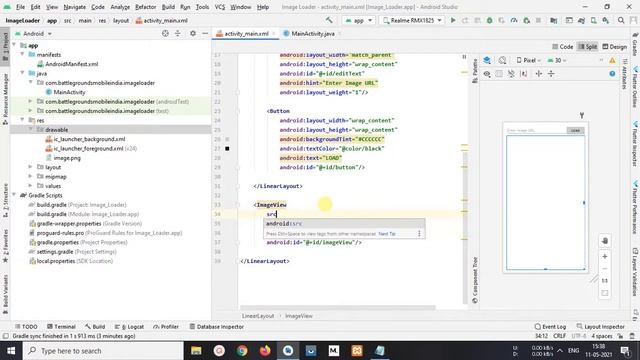
Task: Open the API 30 version dropdown
Action: pyautogui.click(x=557, y=60)
